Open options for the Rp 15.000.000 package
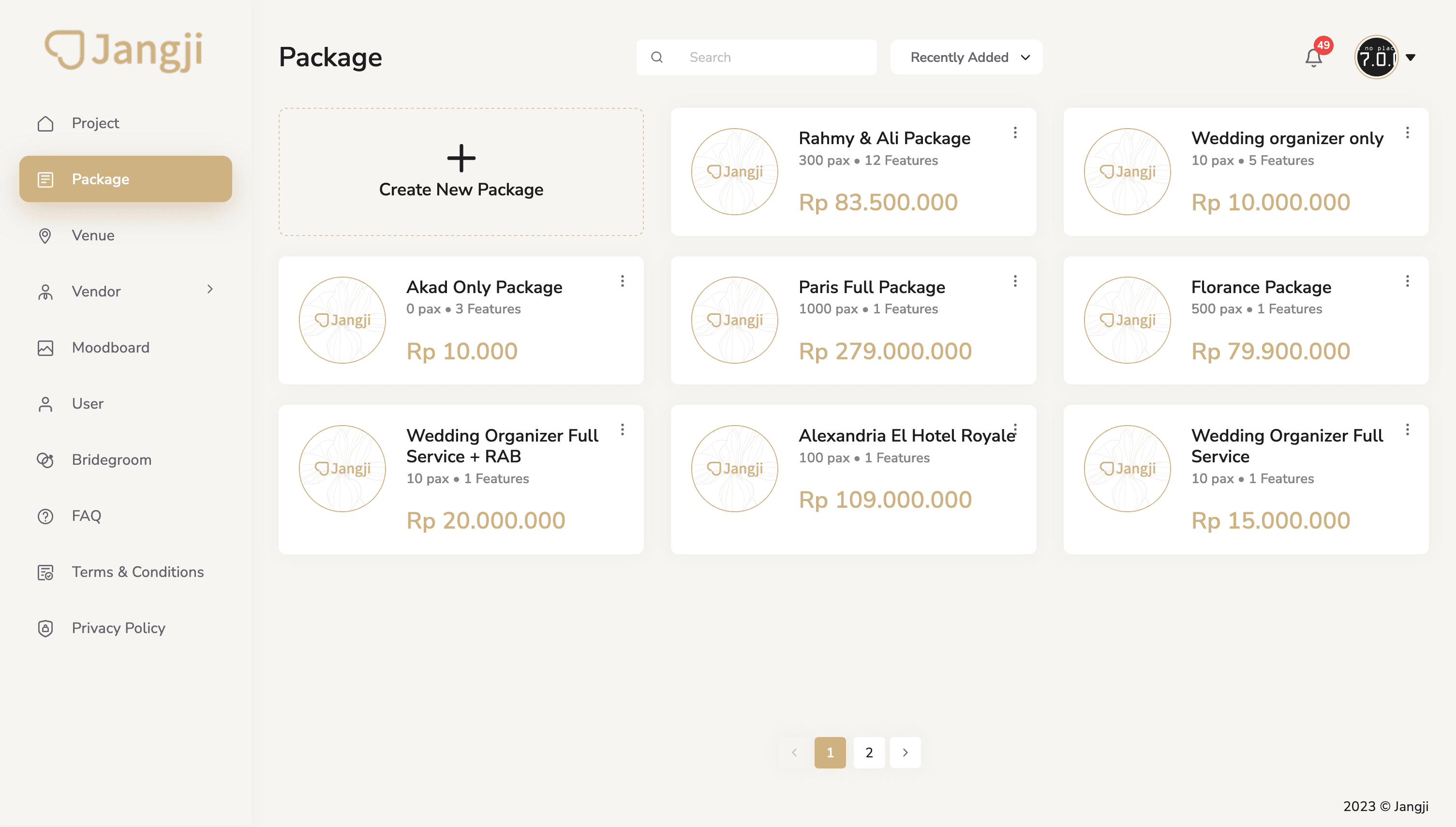This screenshot has height=827, width=1456. pyautogui.click(x=1408, y=429)
